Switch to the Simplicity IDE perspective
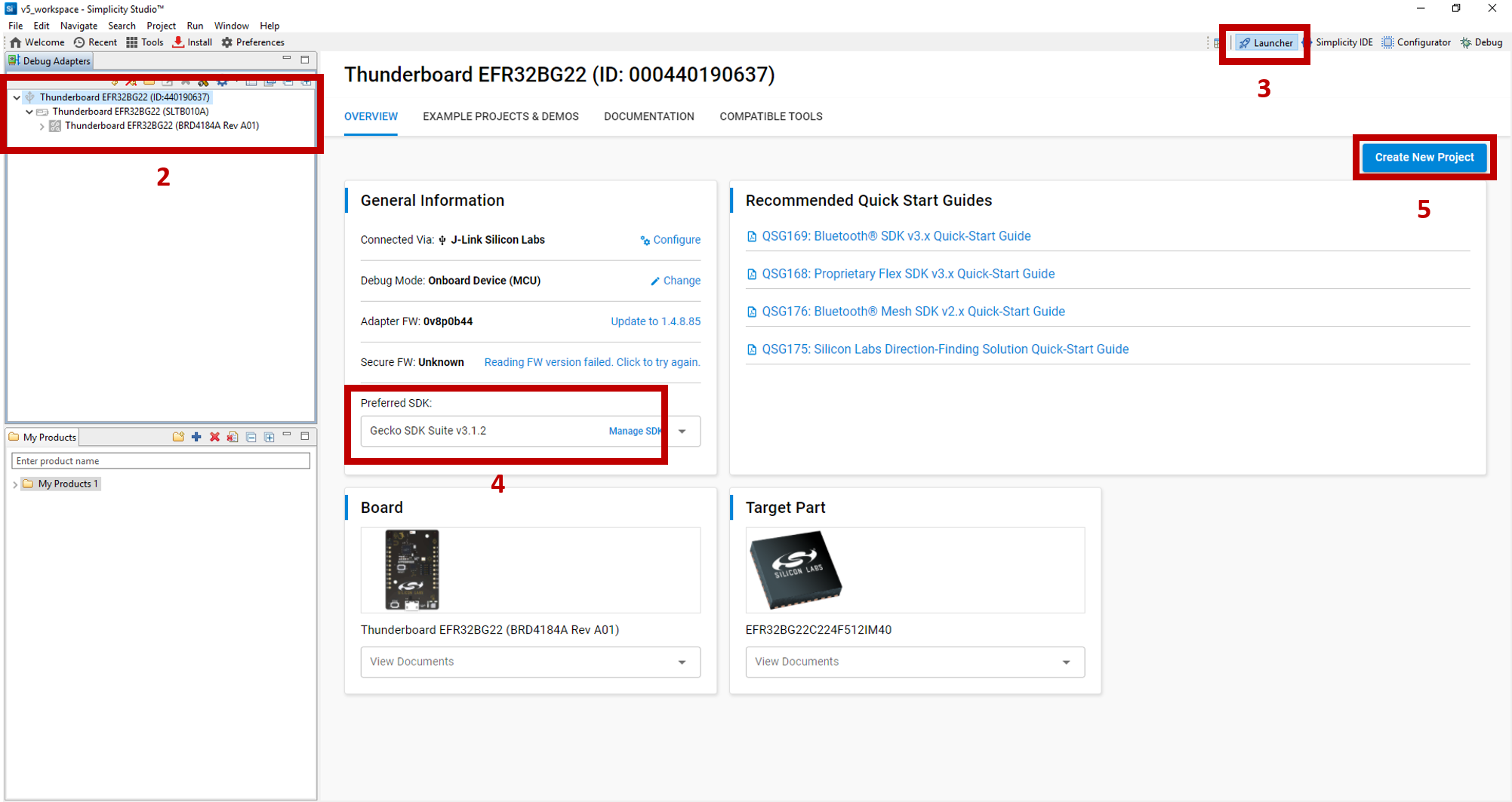 coord(1338,42)
